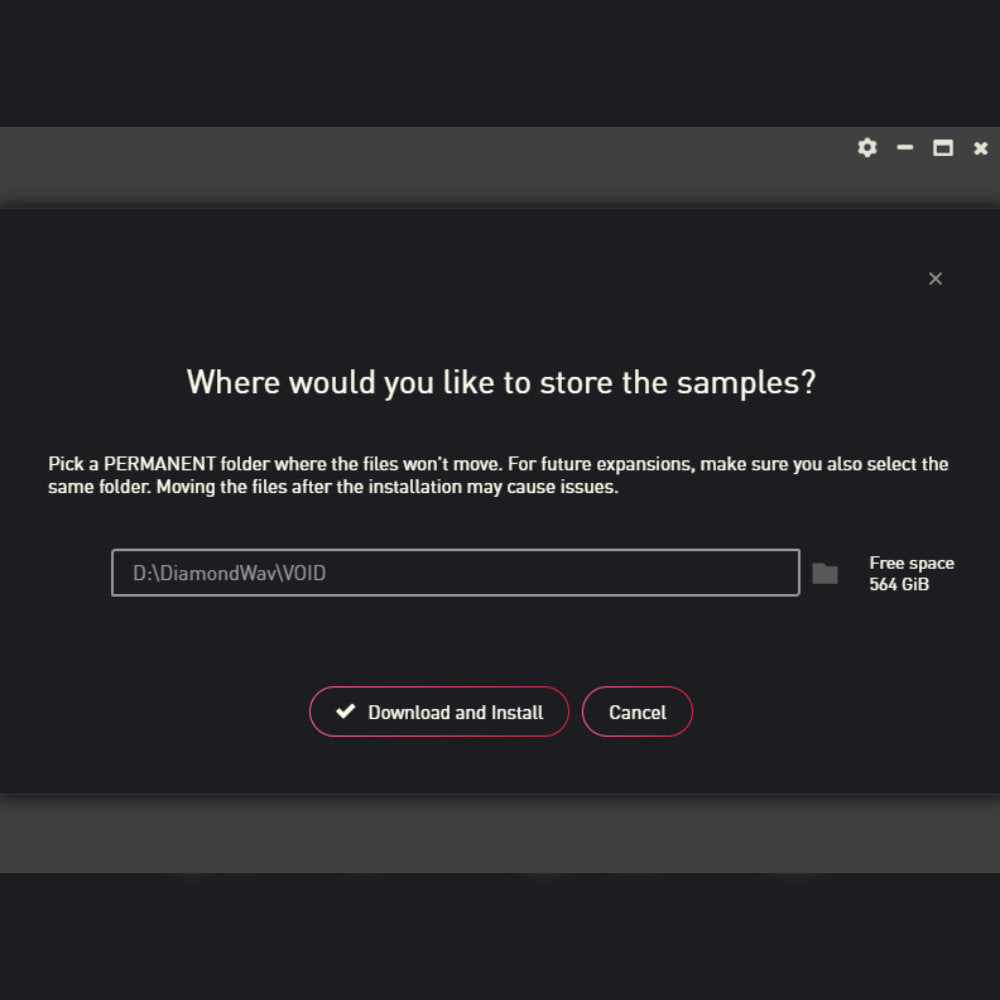This screenshot has width=1000, height=1000.
Task: Click the 'Where would you like' heading
Action: click(x=501, y=382)
